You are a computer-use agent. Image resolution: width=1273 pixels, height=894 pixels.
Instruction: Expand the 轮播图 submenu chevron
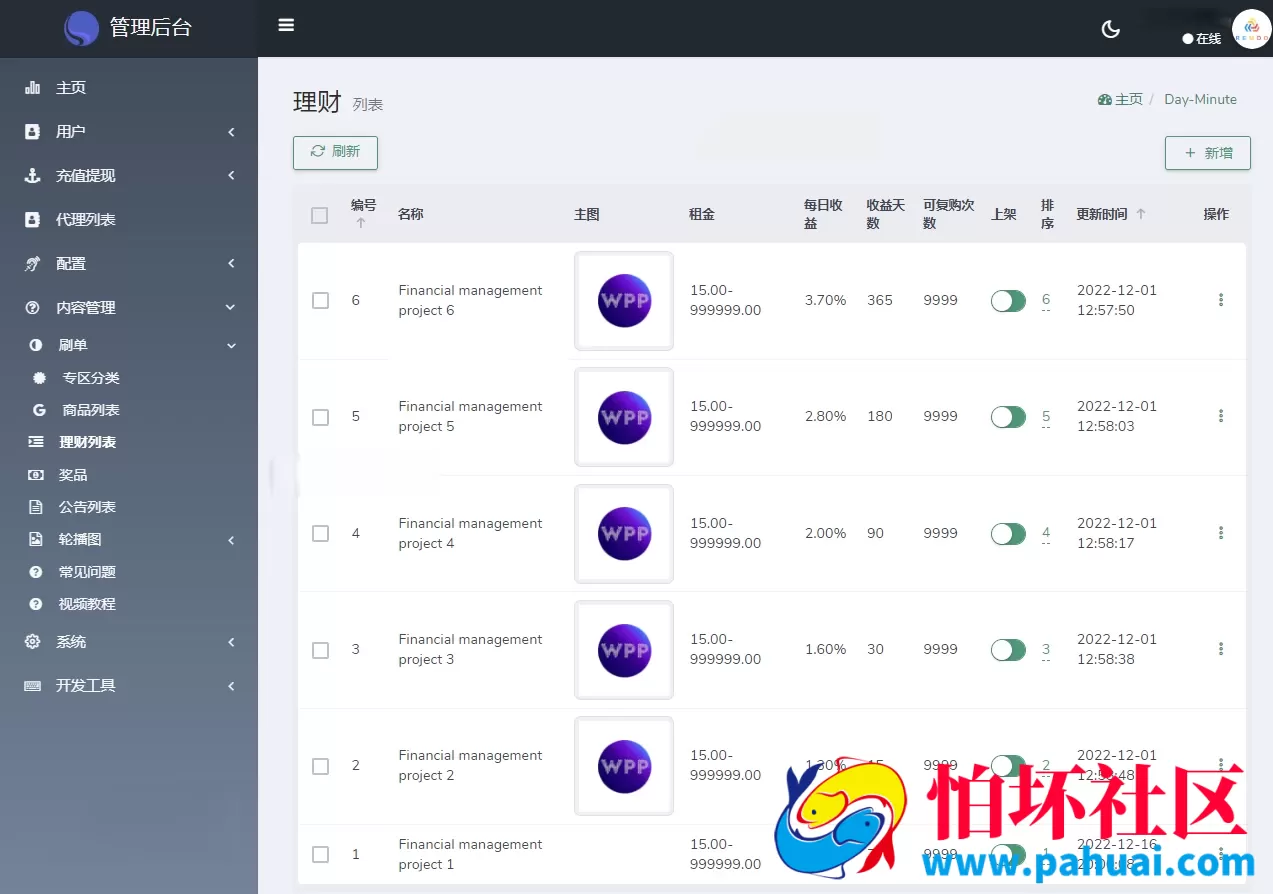(x=231, y=540)
